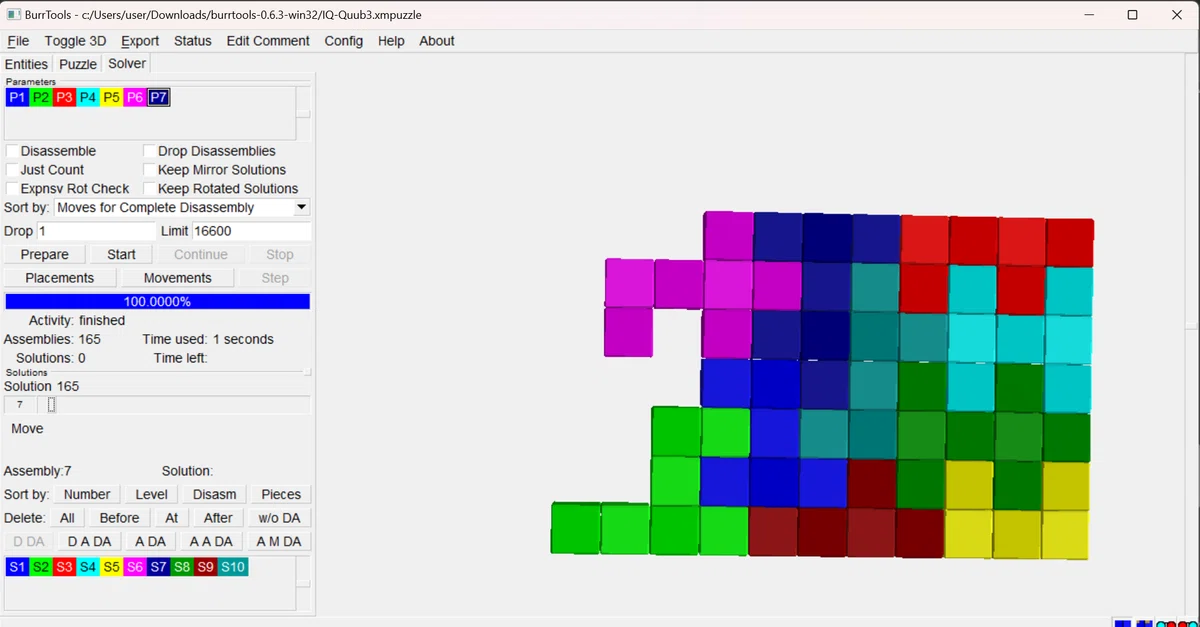This screenshot has height=627, width=1200.
Task: Check the Just Count option
Action: [x=12, y=170]
